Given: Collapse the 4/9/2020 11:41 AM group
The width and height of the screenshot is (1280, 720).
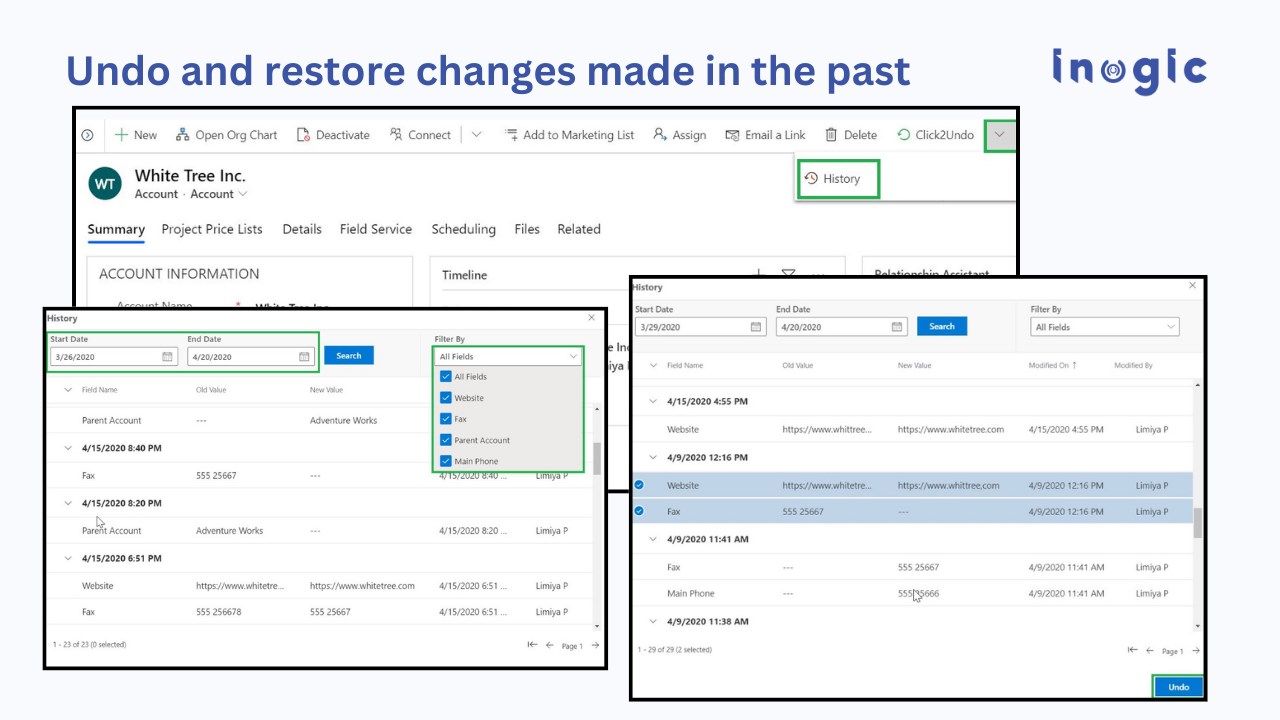Looking at the screenshot, I should (654, 539).
